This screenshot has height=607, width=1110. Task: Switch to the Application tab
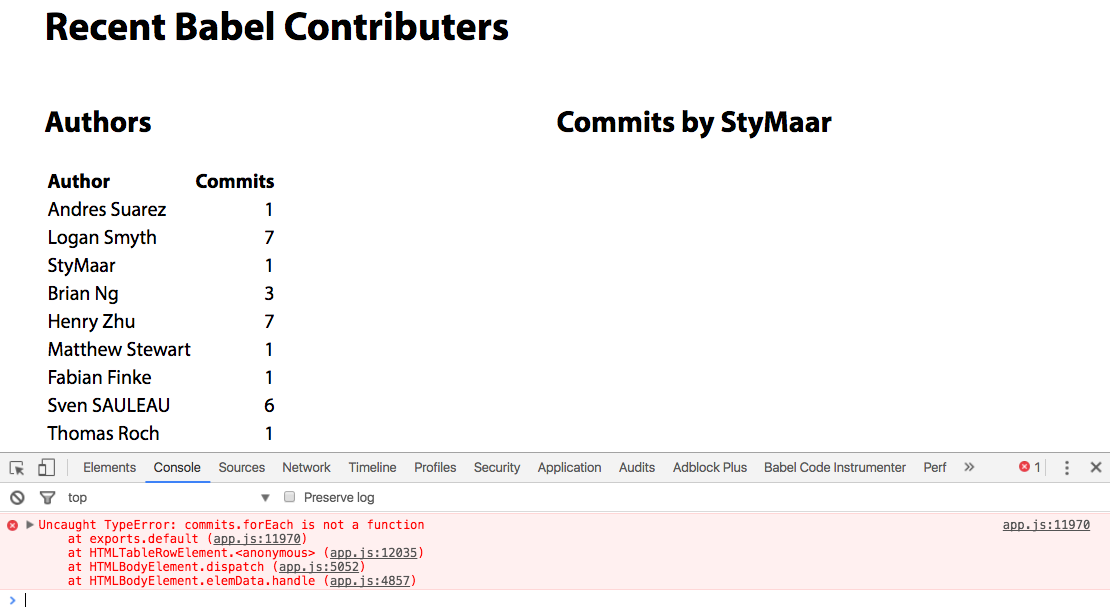pyautogui.click(x=569, y=467)
